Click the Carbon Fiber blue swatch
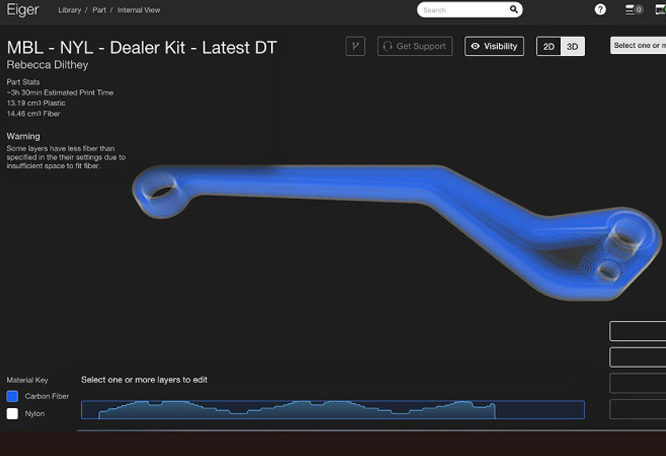The height and width of the screenshot is (456, 666). pos(12,397)
